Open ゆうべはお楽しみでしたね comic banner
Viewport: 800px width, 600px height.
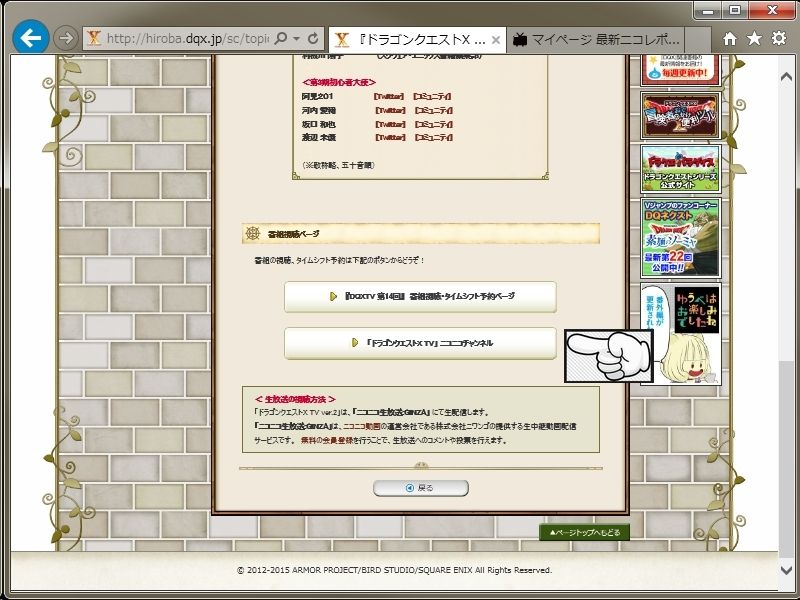point(681,334)
